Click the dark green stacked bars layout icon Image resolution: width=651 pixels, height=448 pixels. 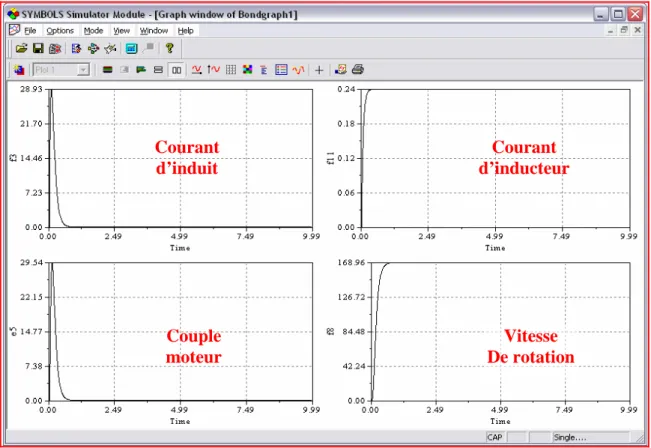(108, 70)
